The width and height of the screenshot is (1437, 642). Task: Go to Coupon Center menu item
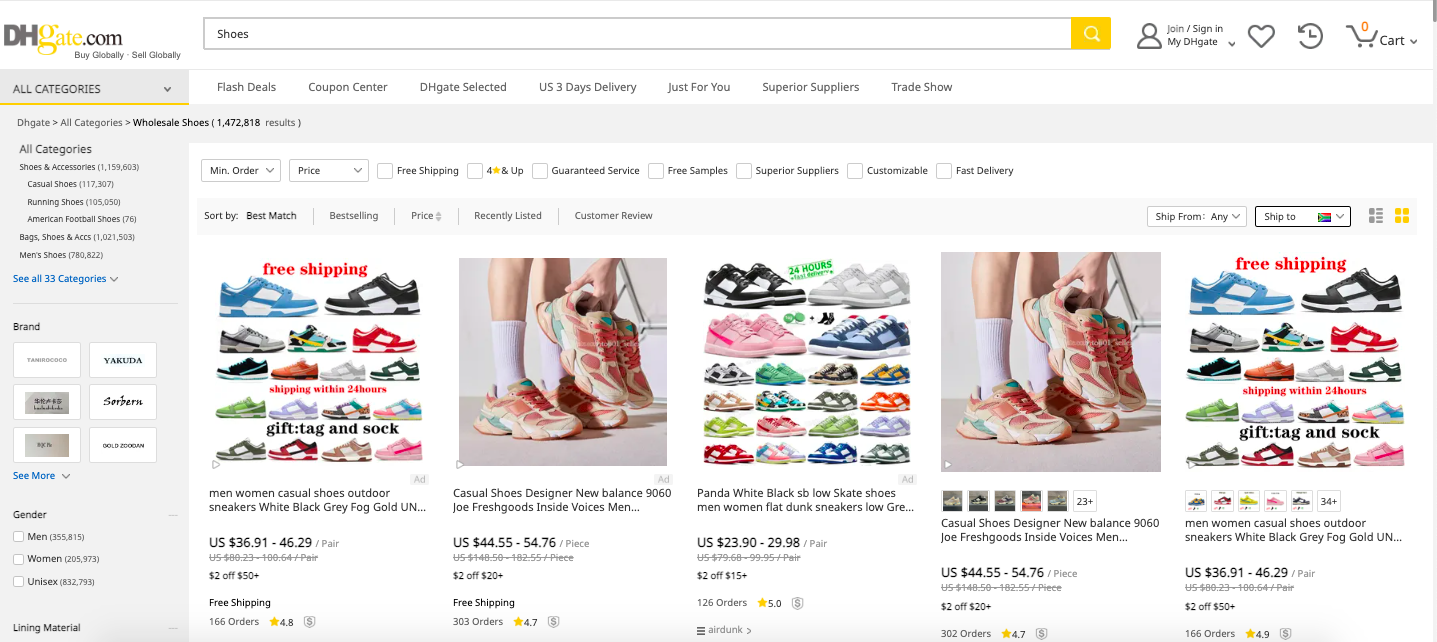347,87
